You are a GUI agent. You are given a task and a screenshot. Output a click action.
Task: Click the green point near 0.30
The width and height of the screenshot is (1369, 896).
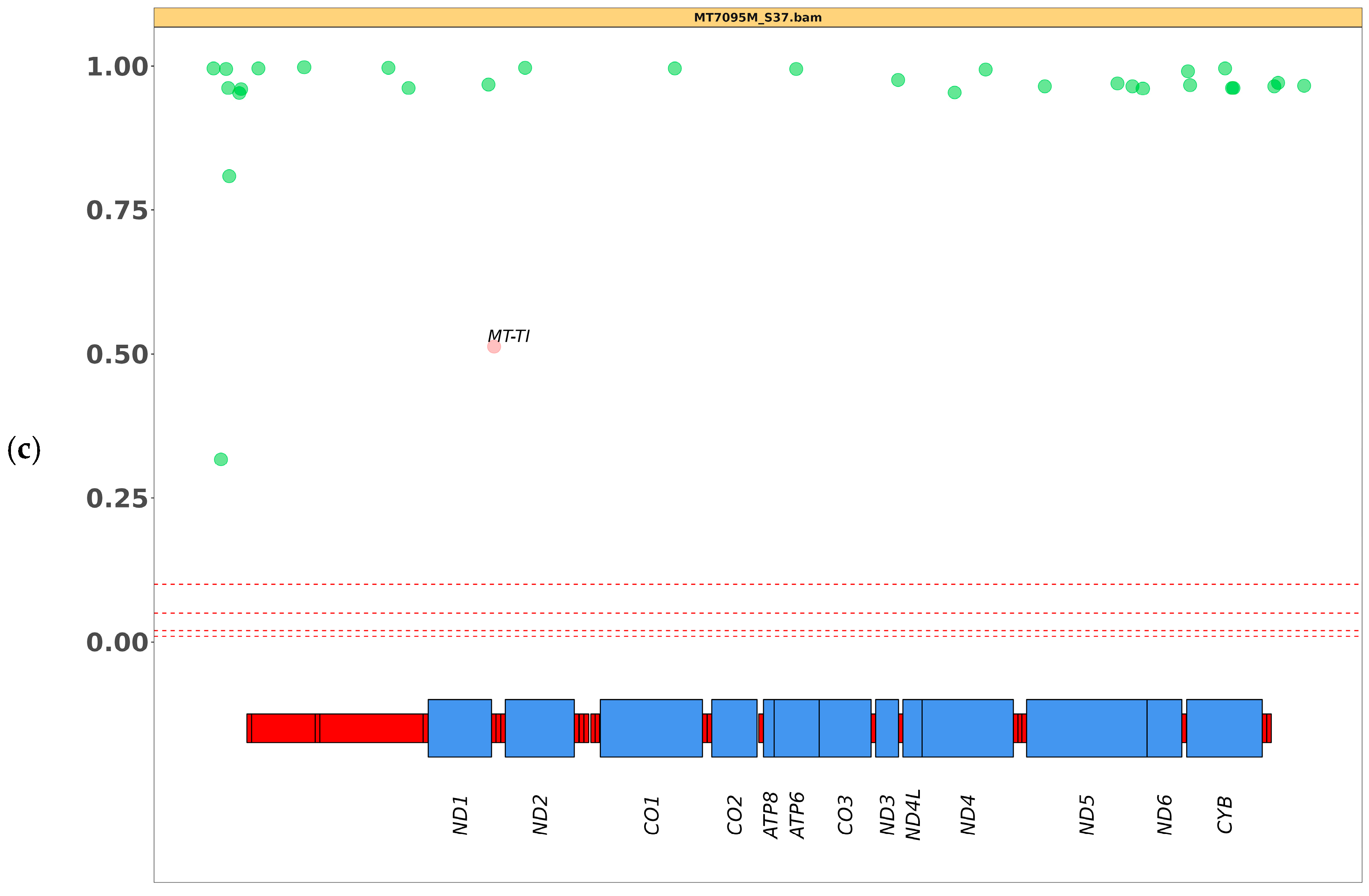(x=221, y=460)
